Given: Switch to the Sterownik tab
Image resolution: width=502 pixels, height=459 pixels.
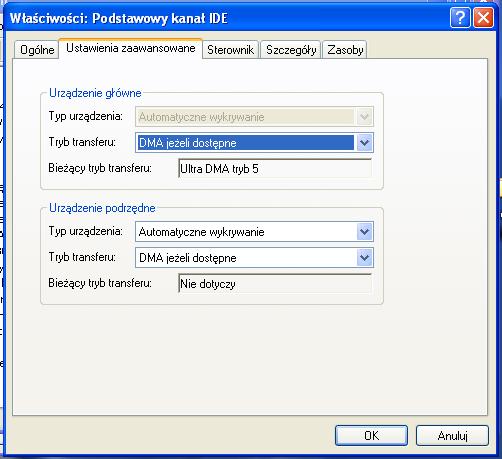Looking at the screenshot, I should coord(230,50).
